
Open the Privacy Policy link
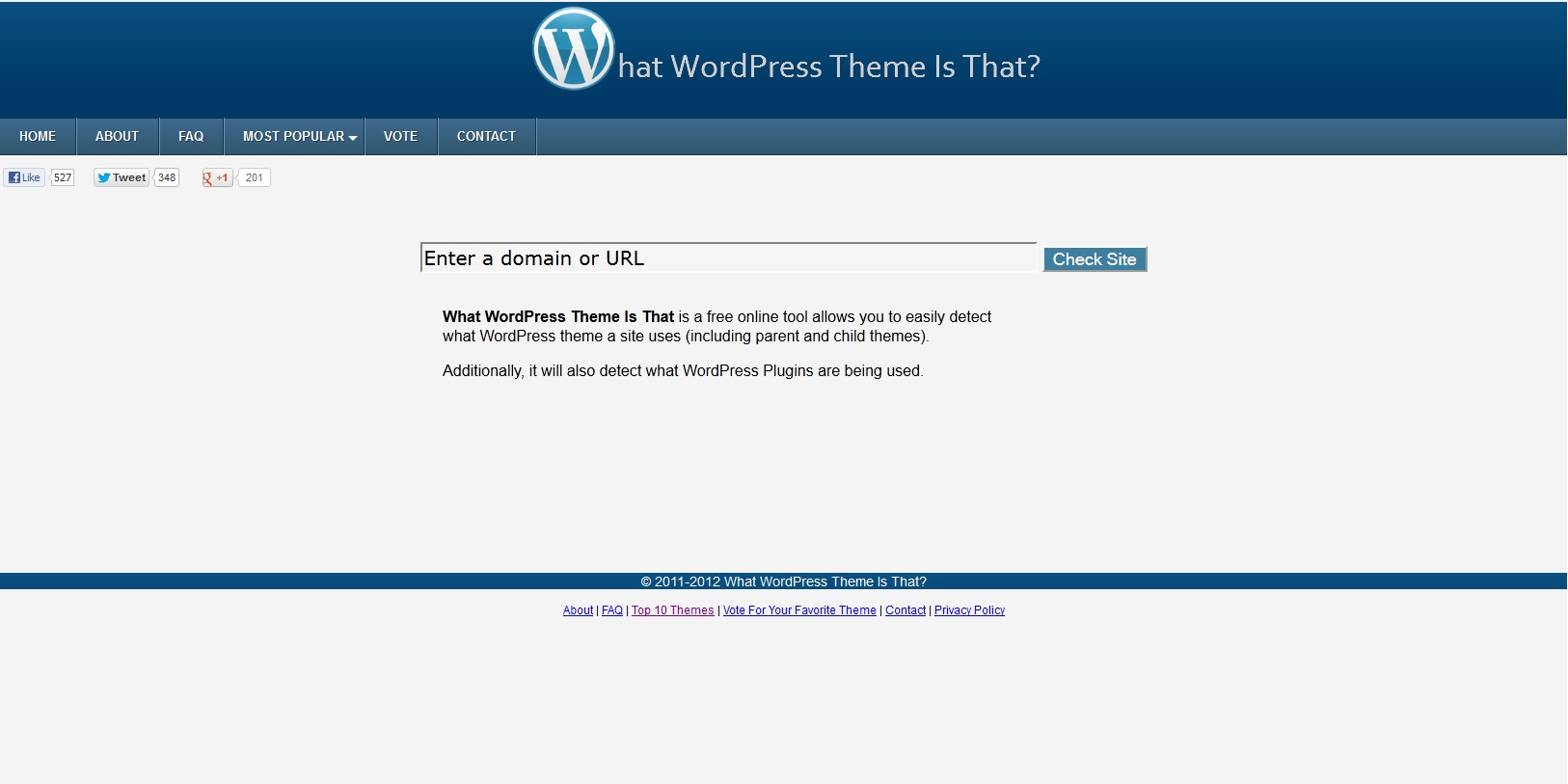(x=969, y=610)
